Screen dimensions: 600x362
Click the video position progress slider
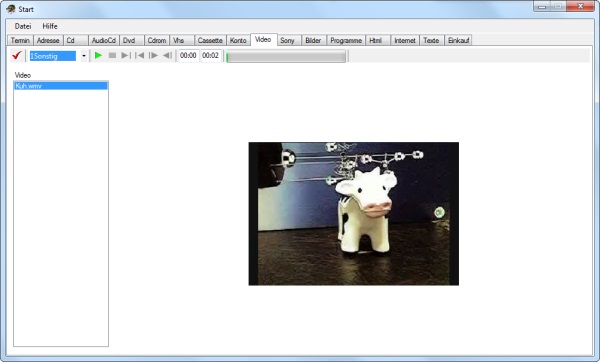pyautogui.click(x=286, y=57)
